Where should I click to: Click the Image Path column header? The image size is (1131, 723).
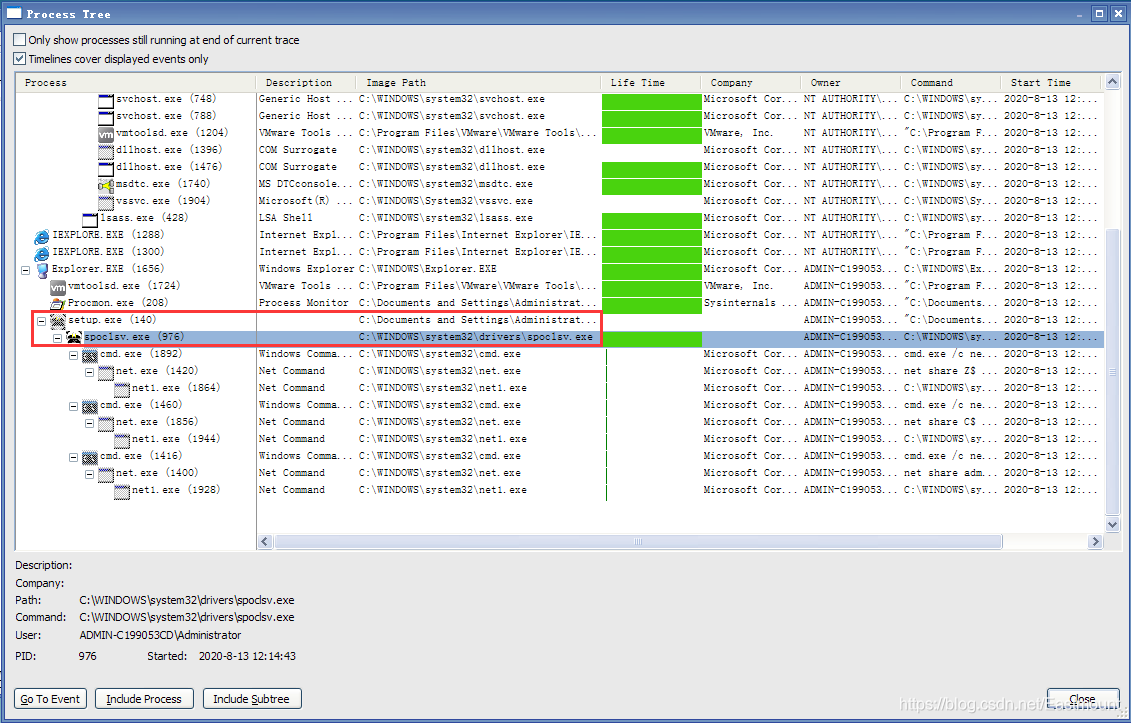(478, 82)
